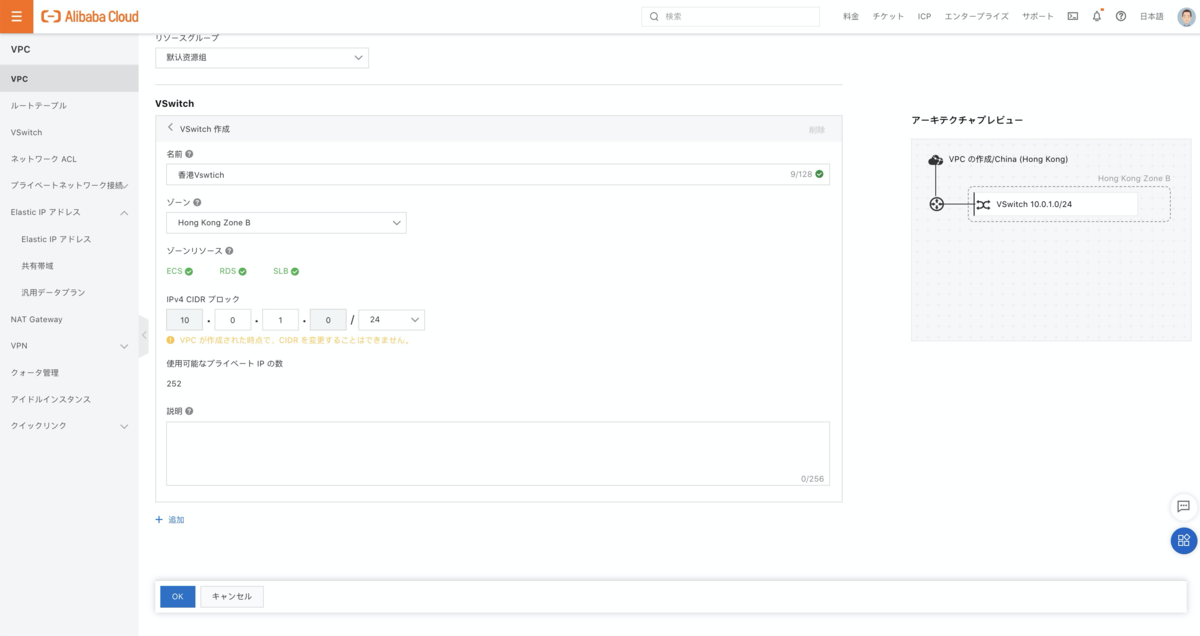The image size is (1200, 636).
Task: Click the キャンセル button
Action: 232,596
